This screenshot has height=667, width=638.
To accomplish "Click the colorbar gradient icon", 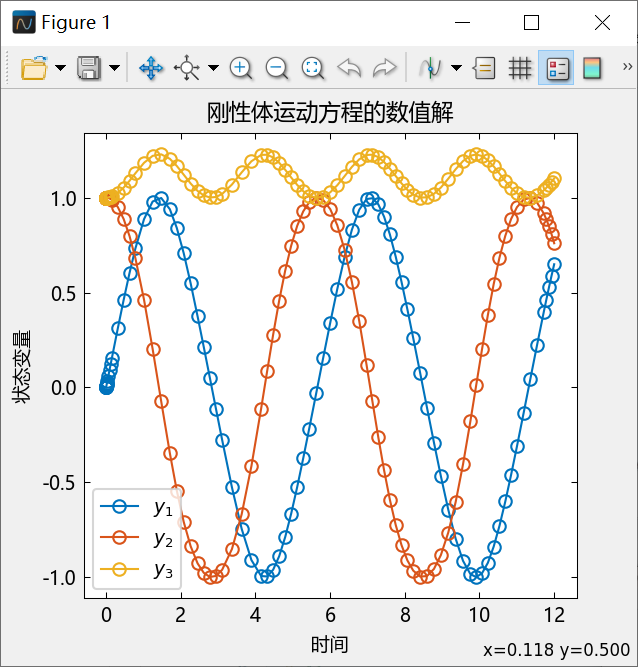I will click(x=592, y=68).
